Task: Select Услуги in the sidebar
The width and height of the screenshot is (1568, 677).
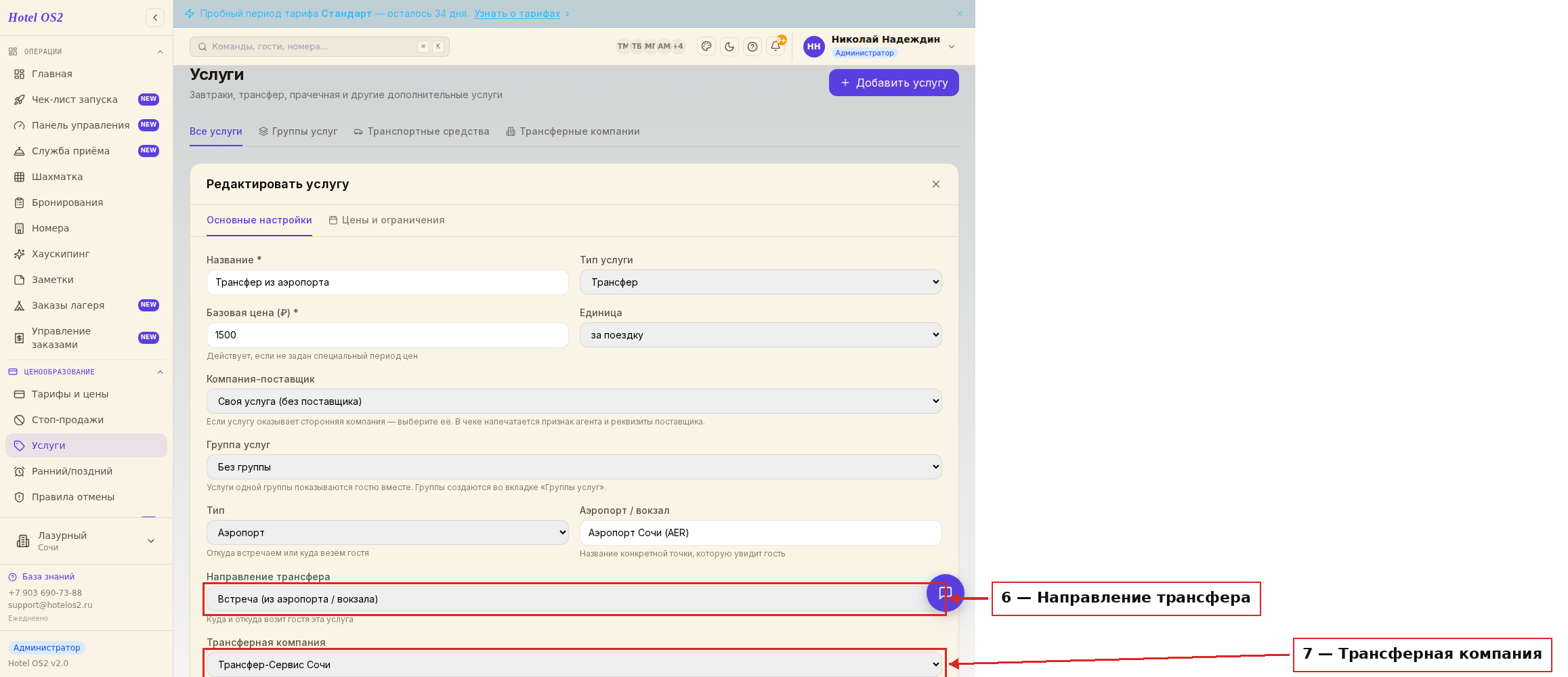Action: click(x=86, y=445)
